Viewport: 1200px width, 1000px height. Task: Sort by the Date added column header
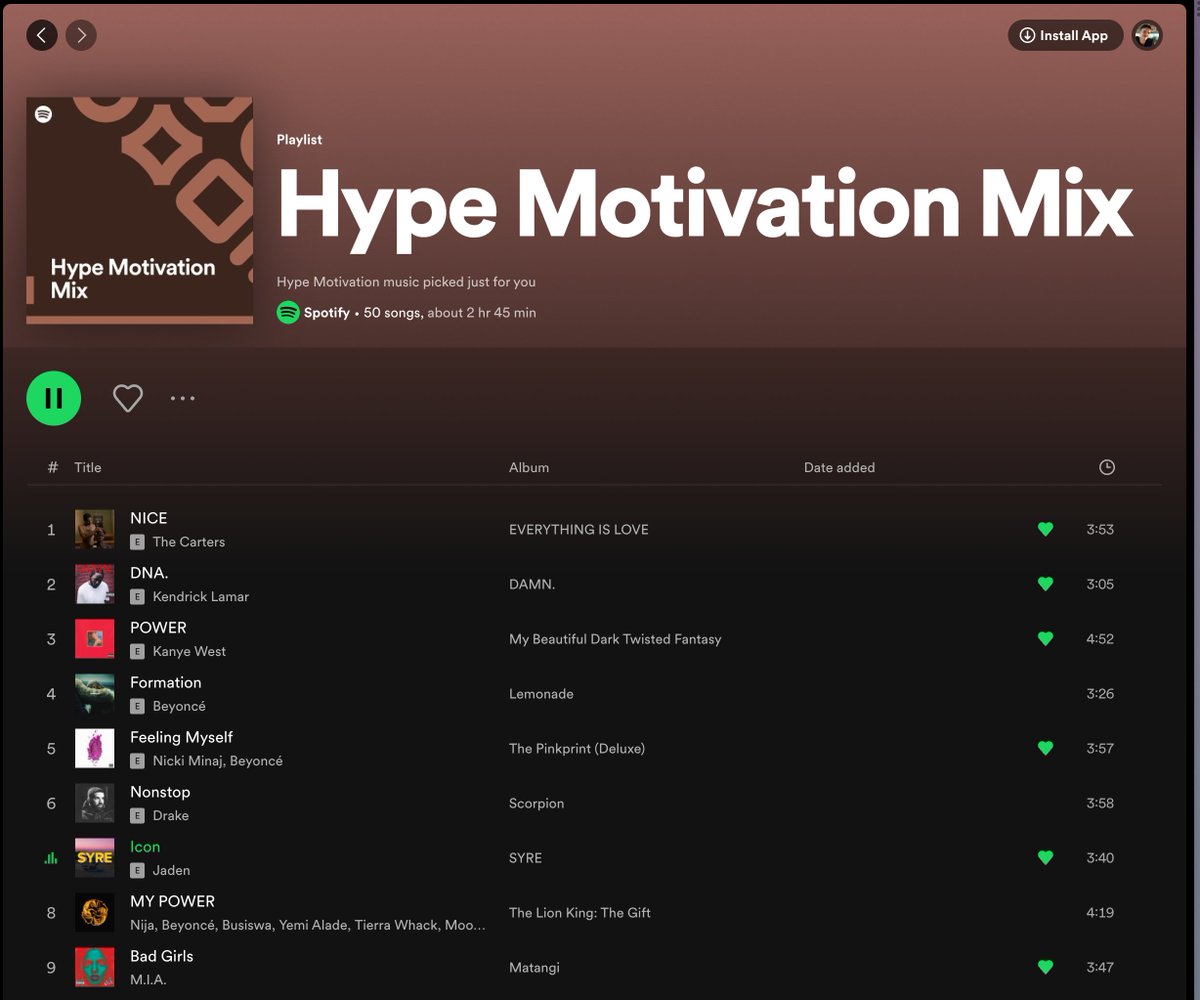[839, 467]
